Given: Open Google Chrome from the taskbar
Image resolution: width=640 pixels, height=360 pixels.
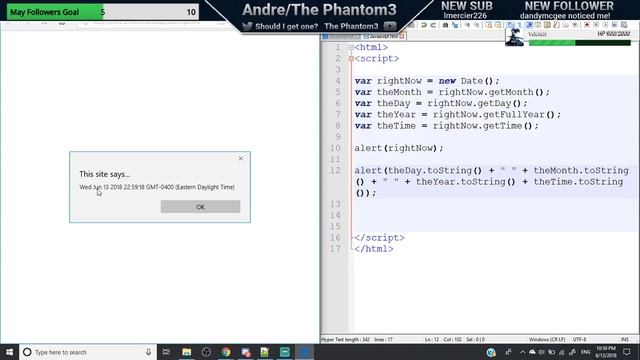Looking at the screenshot, I should click(226, 352).
